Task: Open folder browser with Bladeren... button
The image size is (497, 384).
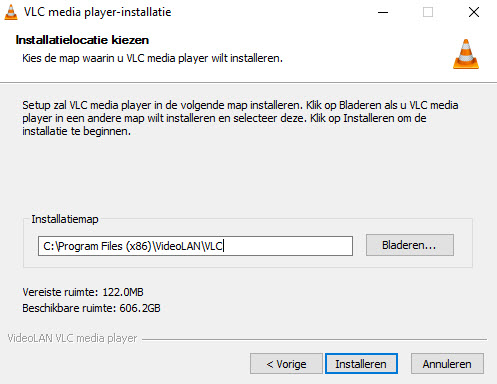Action: point(410,245)
